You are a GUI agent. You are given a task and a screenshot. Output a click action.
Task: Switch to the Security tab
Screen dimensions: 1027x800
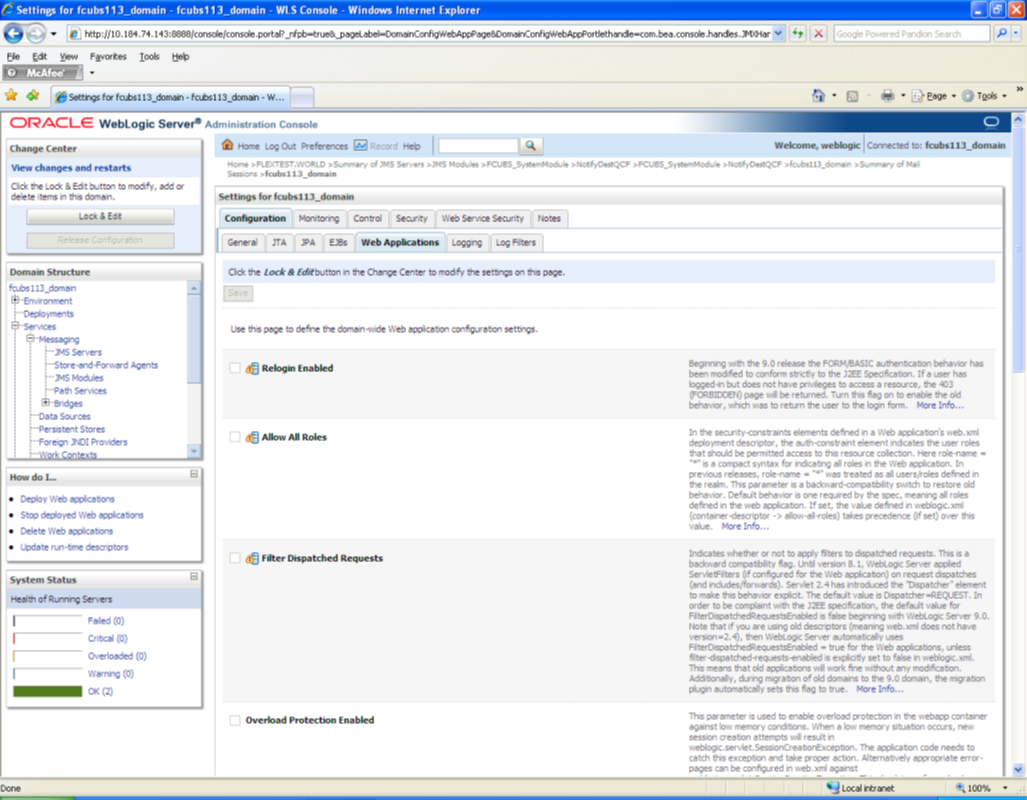(411, 218)
